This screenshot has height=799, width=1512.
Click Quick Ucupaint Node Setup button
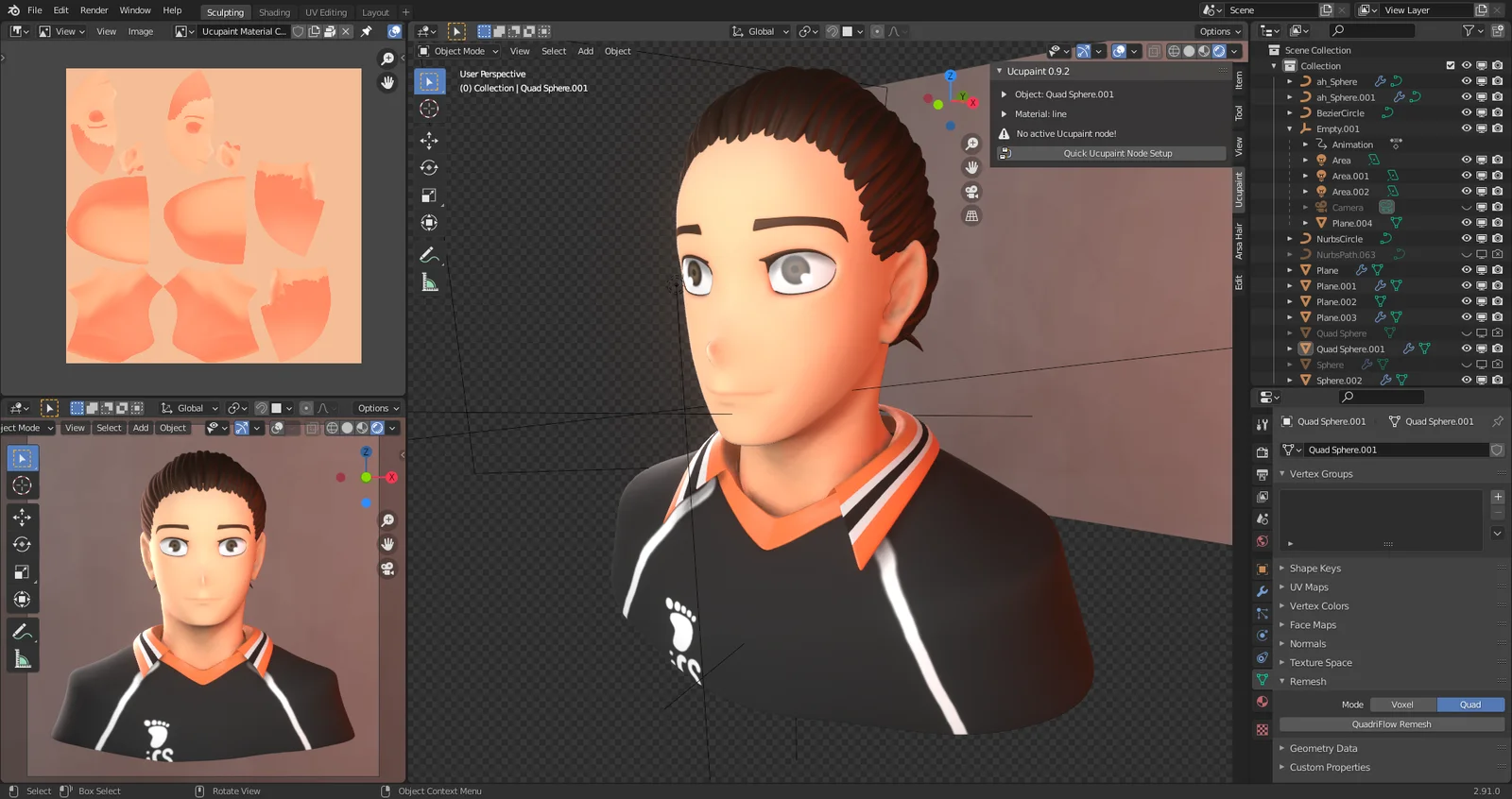click(x=1117, y=153)
